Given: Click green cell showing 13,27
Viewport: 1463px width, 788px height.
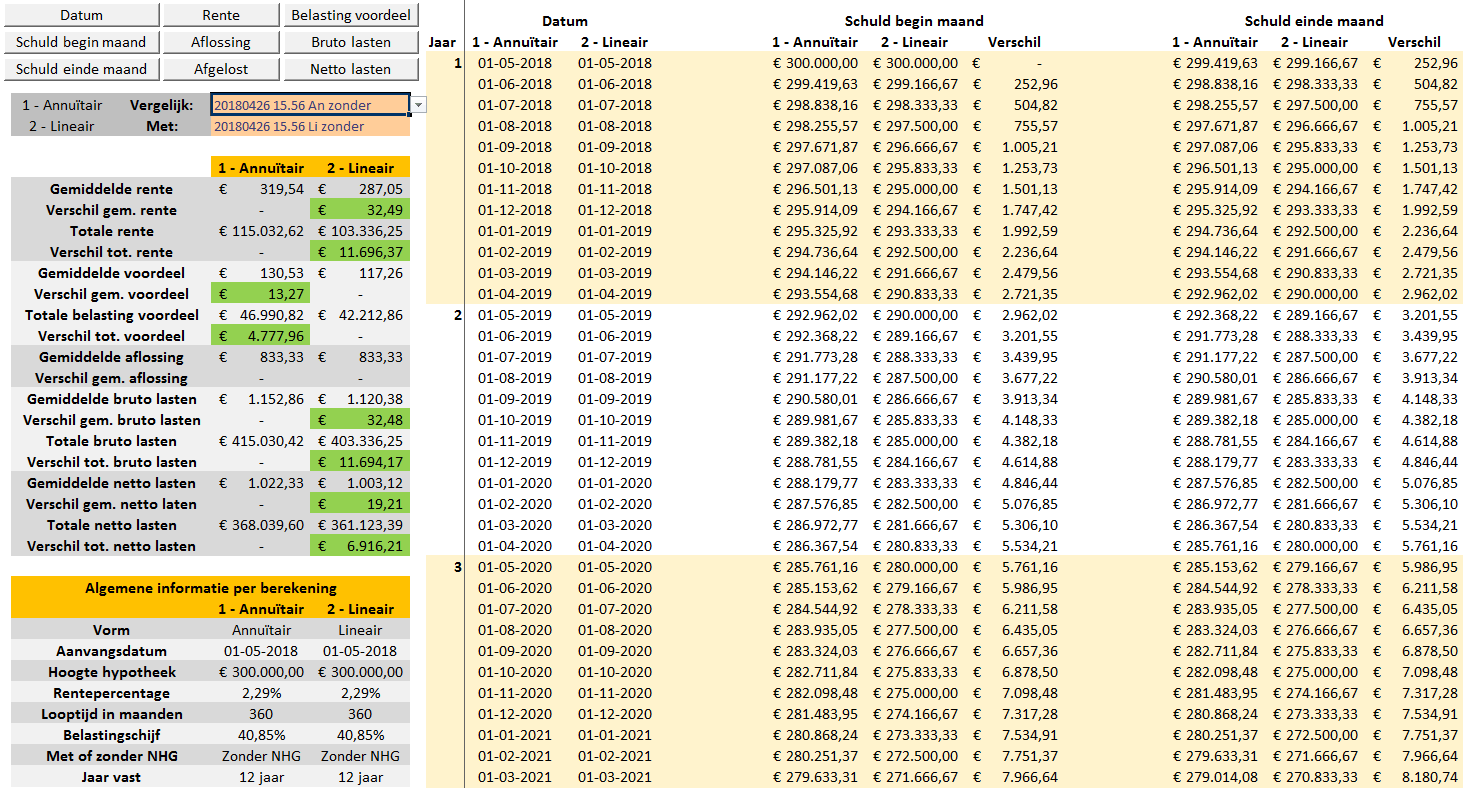Looking at the screenshot, I should [x=260, y=294].
